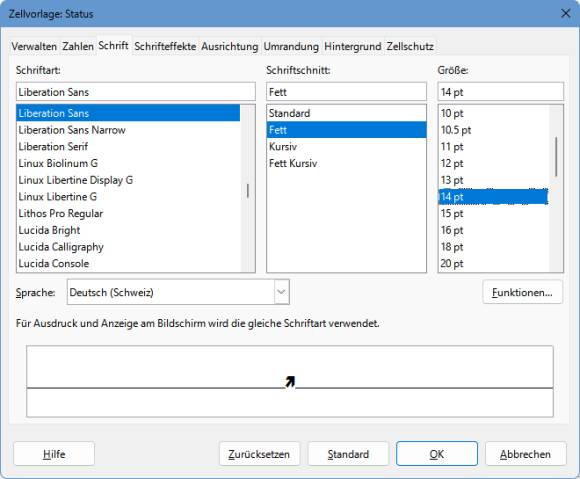Pick Lithos Pro Regular font
Screen dimensions: 580x479
(128, 213)
